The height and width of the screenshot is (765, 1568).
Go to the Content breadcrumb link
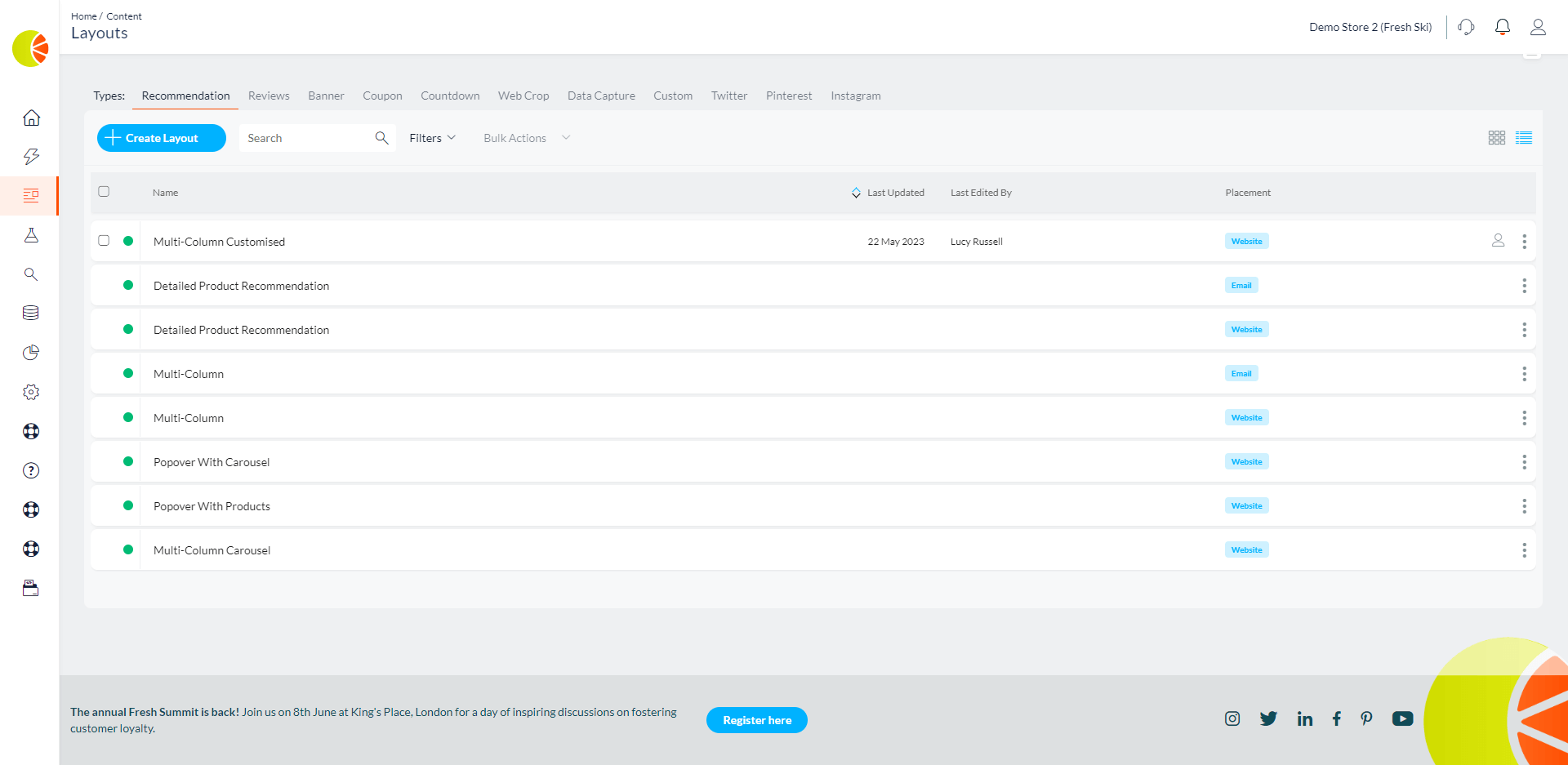coord(124,16)
